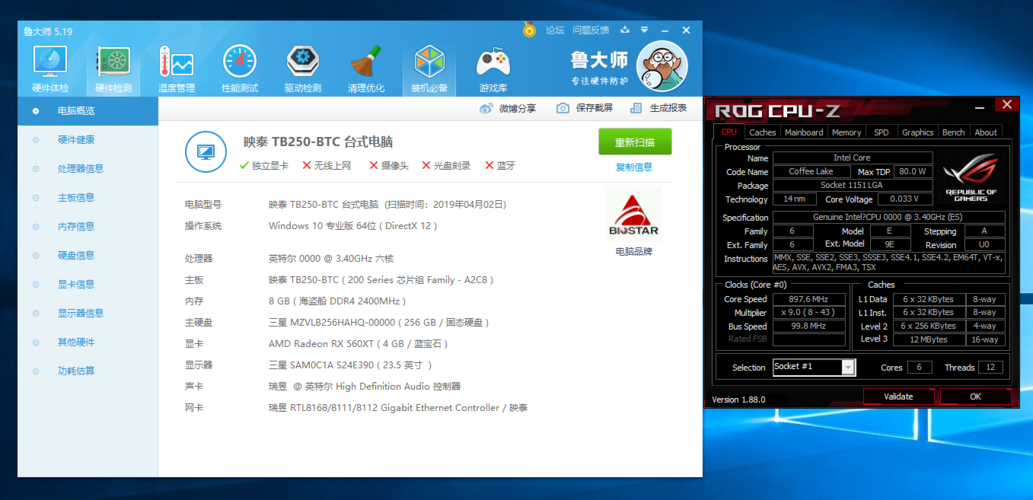Click the monitor icon beside 映泰 TB250-BTC title
Screen dimensions: 1033x500
point(206,152)
